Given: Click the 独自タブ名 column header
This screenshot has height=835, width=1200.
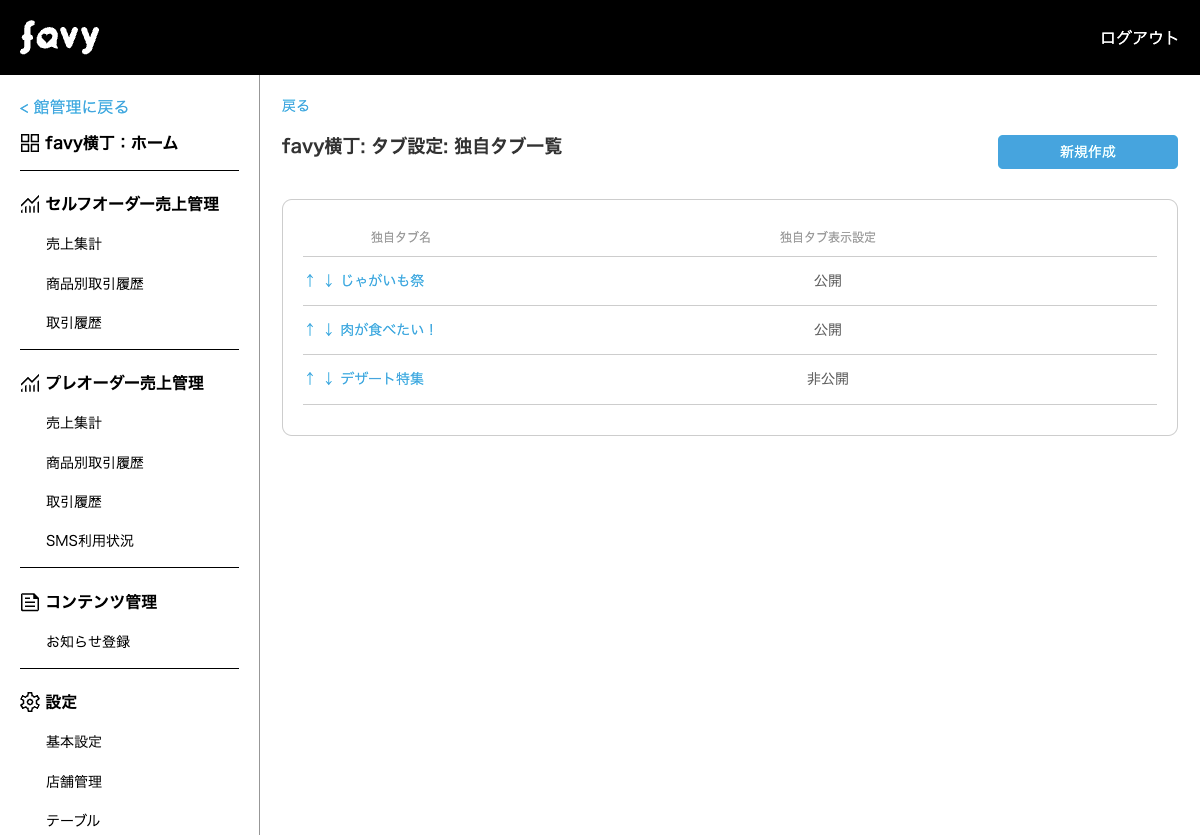Looking at the screenshot, I should (401, 237).
